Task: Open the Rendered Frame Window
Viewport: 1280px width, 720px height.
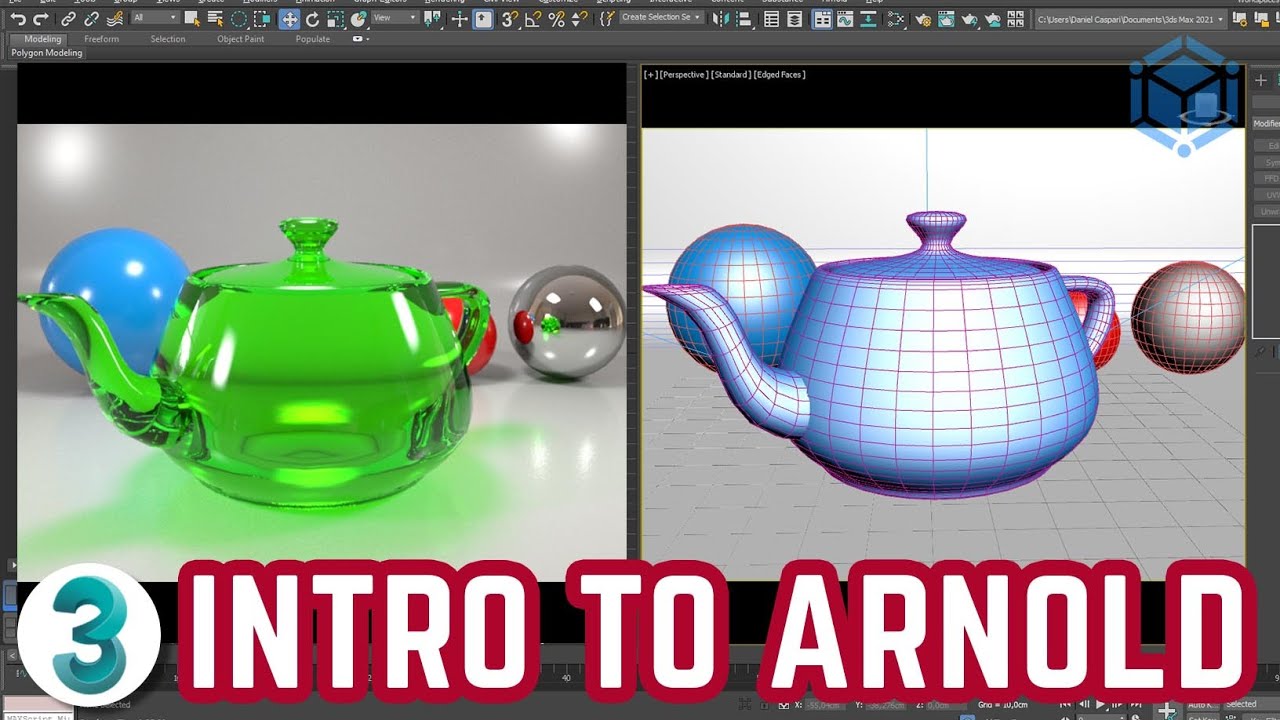Action: pyautogui.click(x=946, y=19)
